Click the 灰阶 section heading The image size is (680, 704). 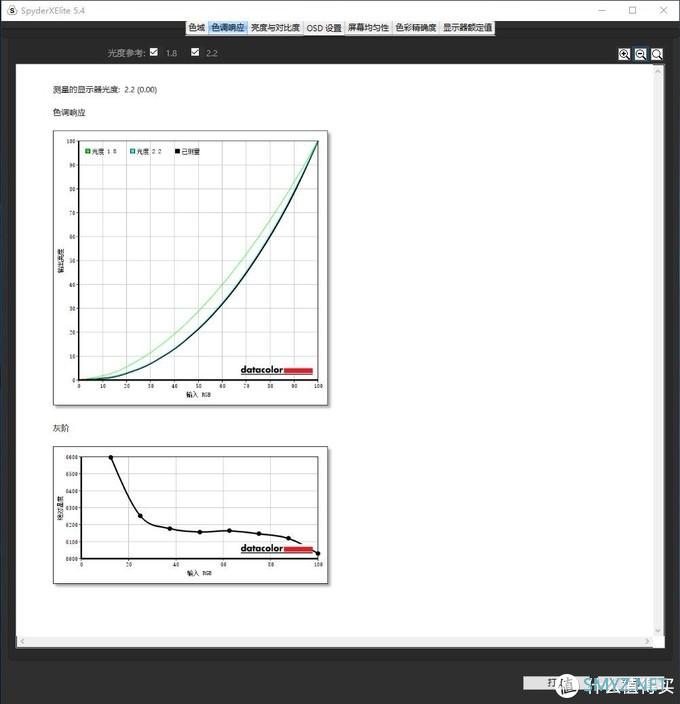(x=61, y=428)
